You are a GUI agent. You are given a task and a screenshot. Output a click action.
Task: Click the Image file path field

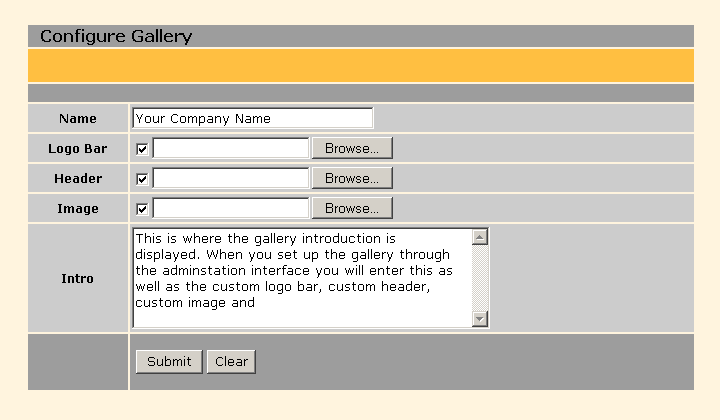coord(230,208)
